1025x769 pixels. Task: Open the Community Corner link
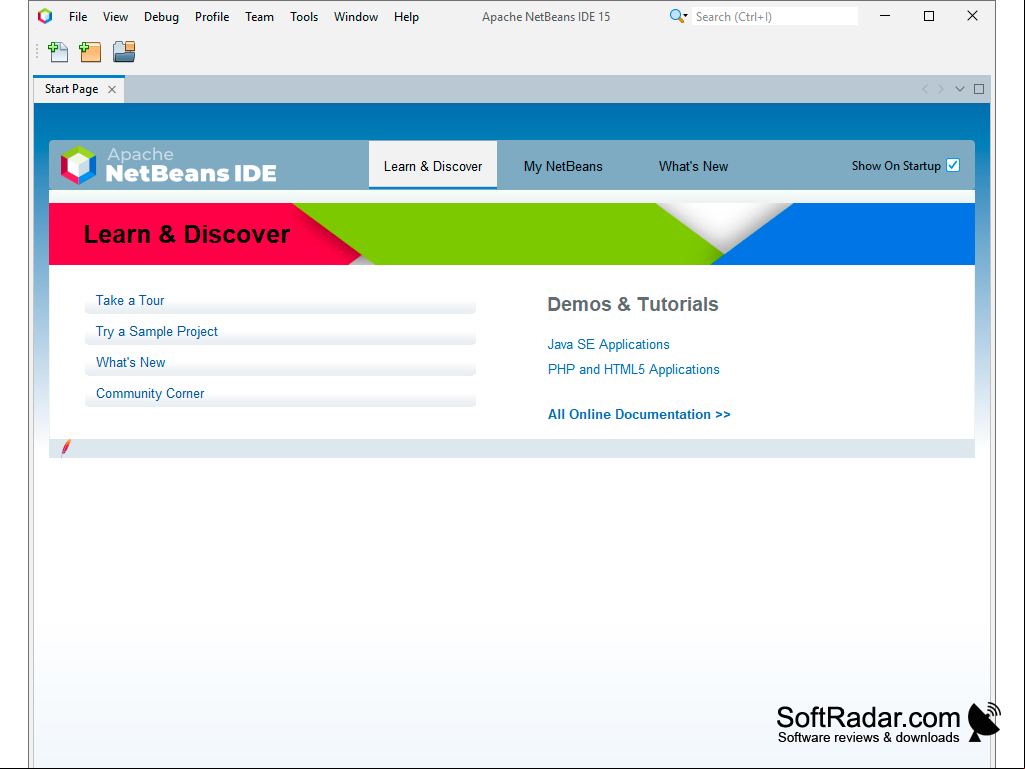pyautogui.click(x=150, y=394)
